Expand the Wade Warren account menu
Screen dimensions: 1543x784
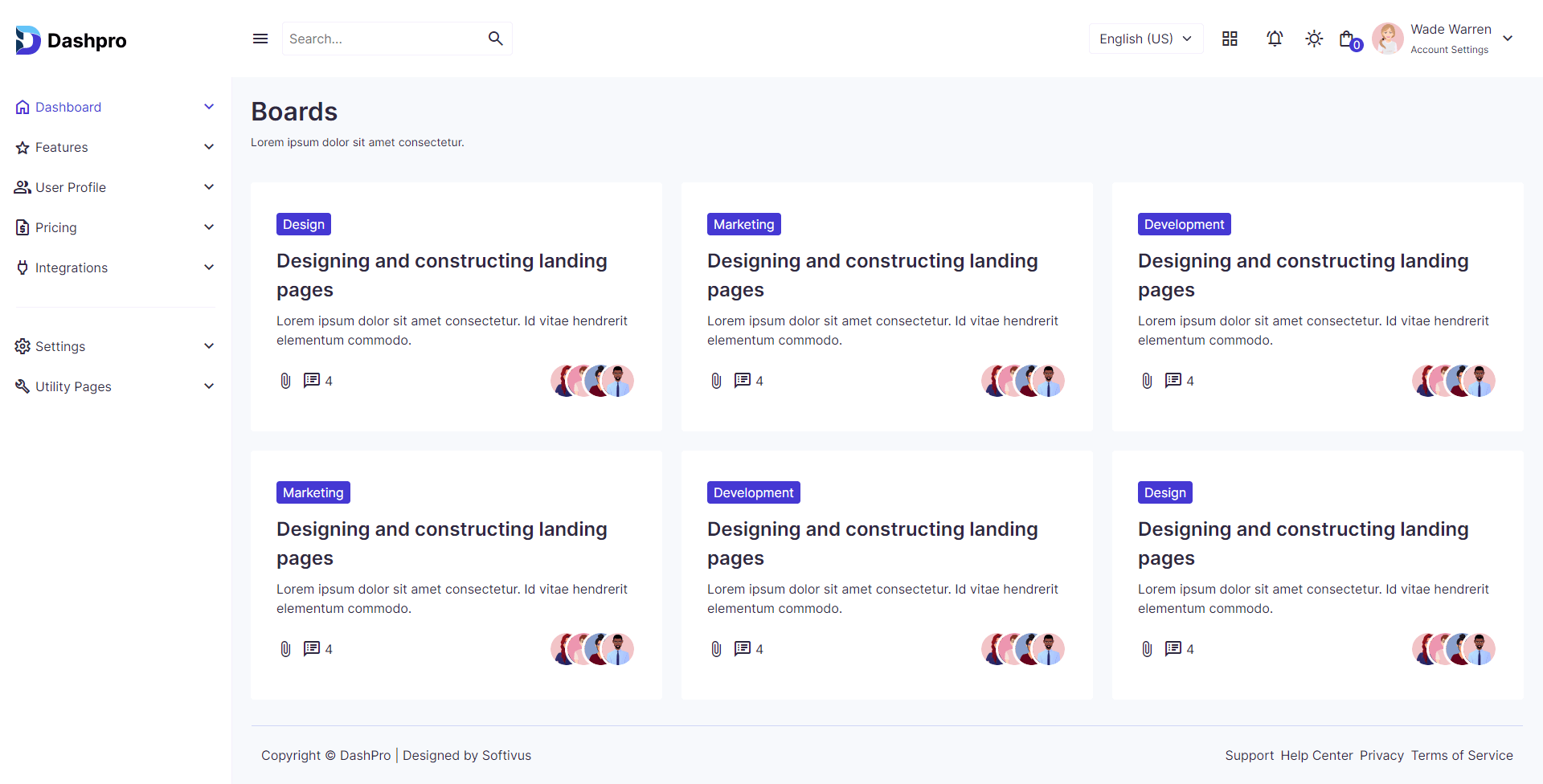pyautogui.click(x=1508, y=39)
